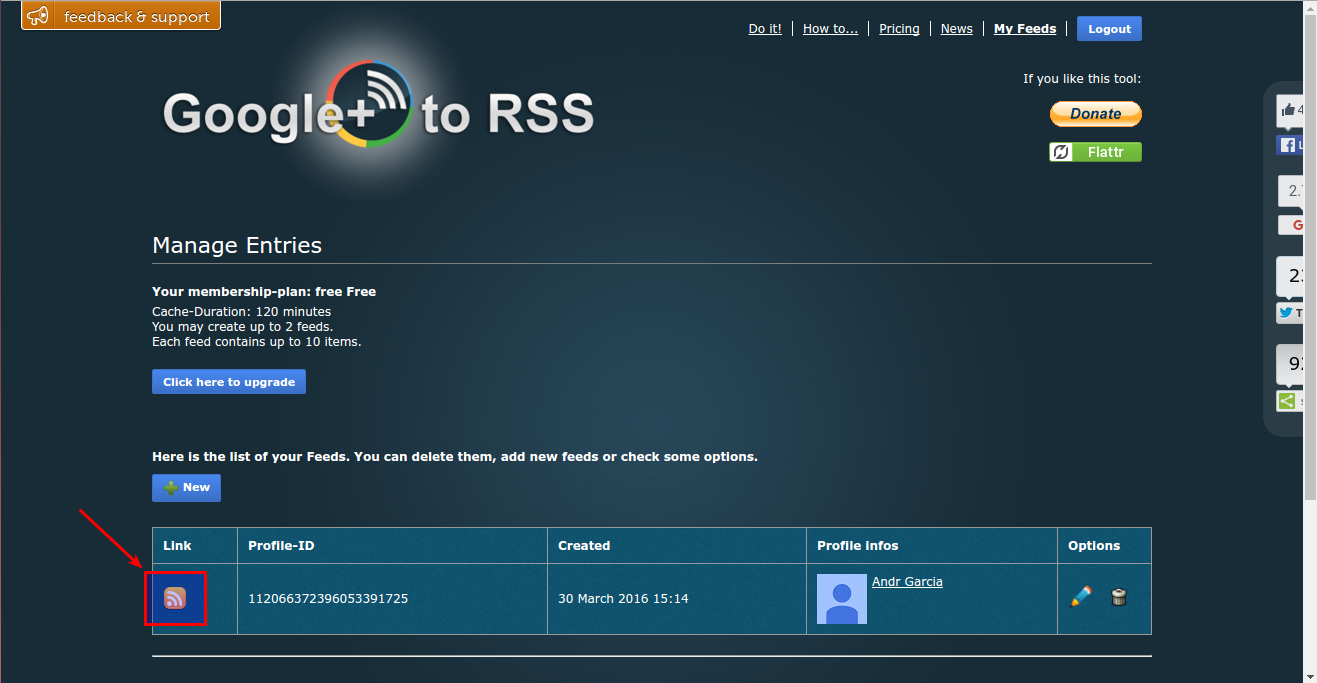Click the vertical scrollbar on the right
The height and width of the screenshot is (683, 1317).
[x=1309, y=250]
